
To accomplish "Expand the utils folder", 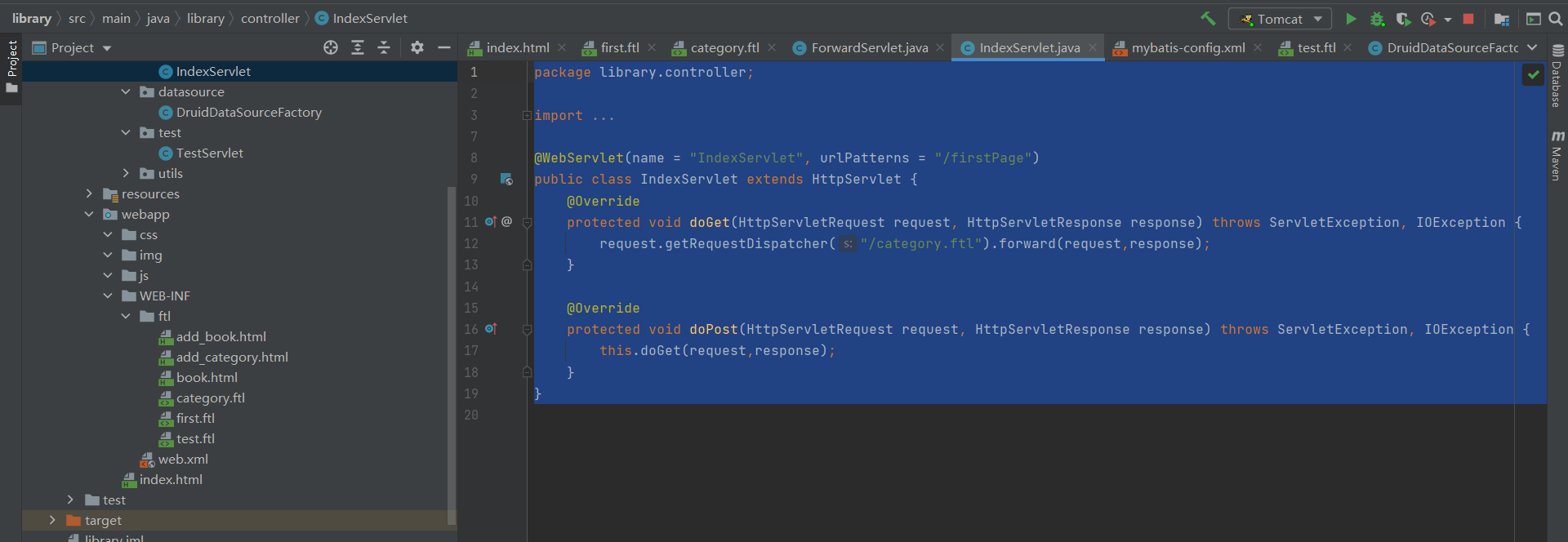I will (x=126, y=173).
